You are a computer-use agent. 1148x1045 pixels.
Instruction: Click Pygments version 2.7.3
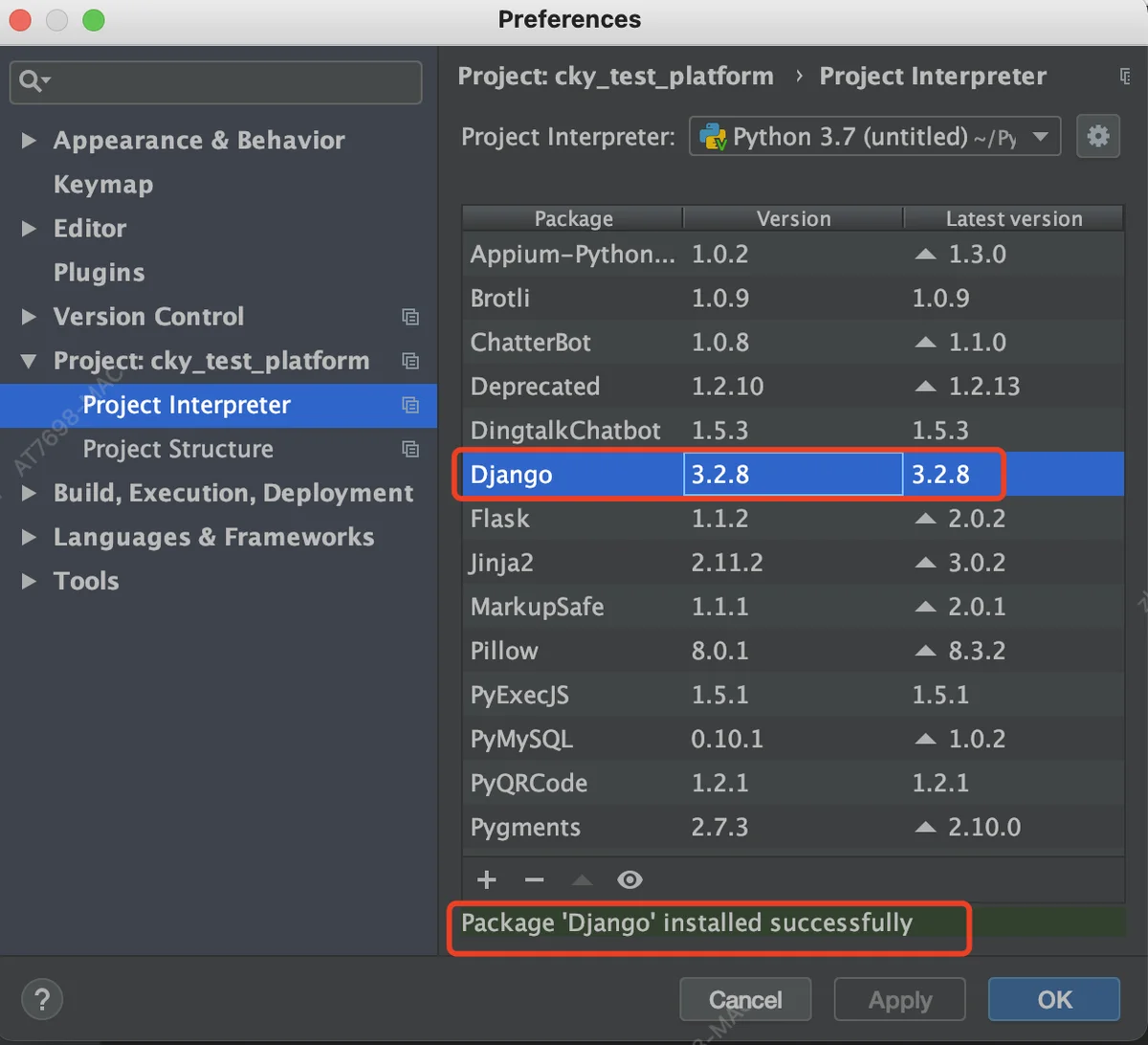(719, 827)
